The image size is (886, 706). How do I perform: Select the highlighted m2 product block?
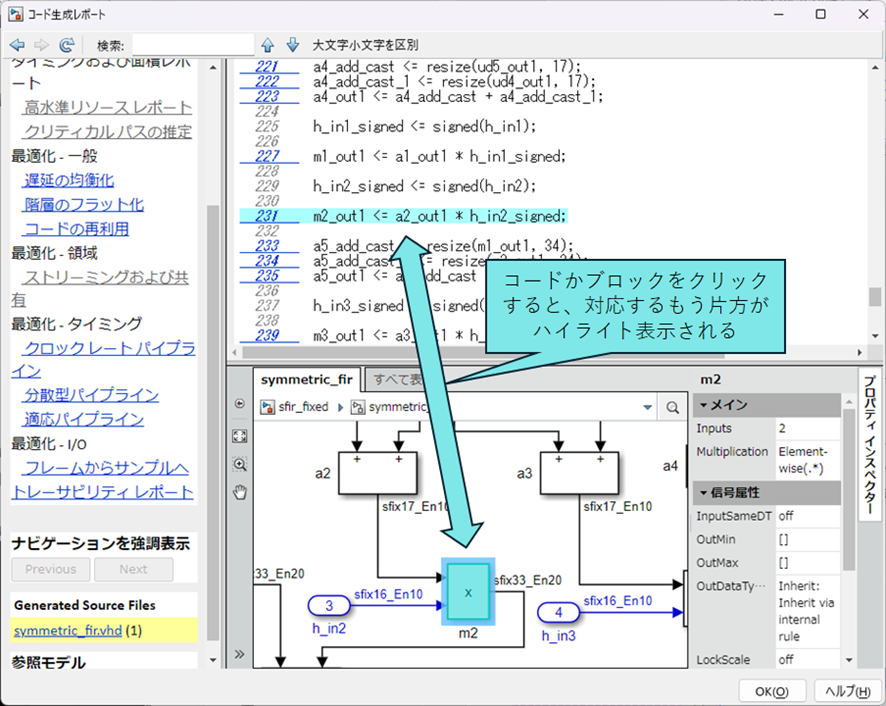point(468,591)
